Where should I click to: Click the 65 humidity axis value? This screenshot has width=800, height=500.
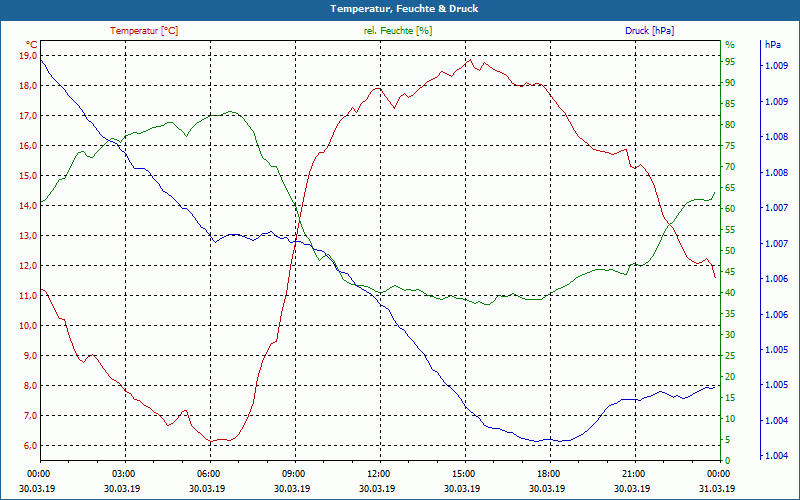pyautogui.click(x=730, y=188)
